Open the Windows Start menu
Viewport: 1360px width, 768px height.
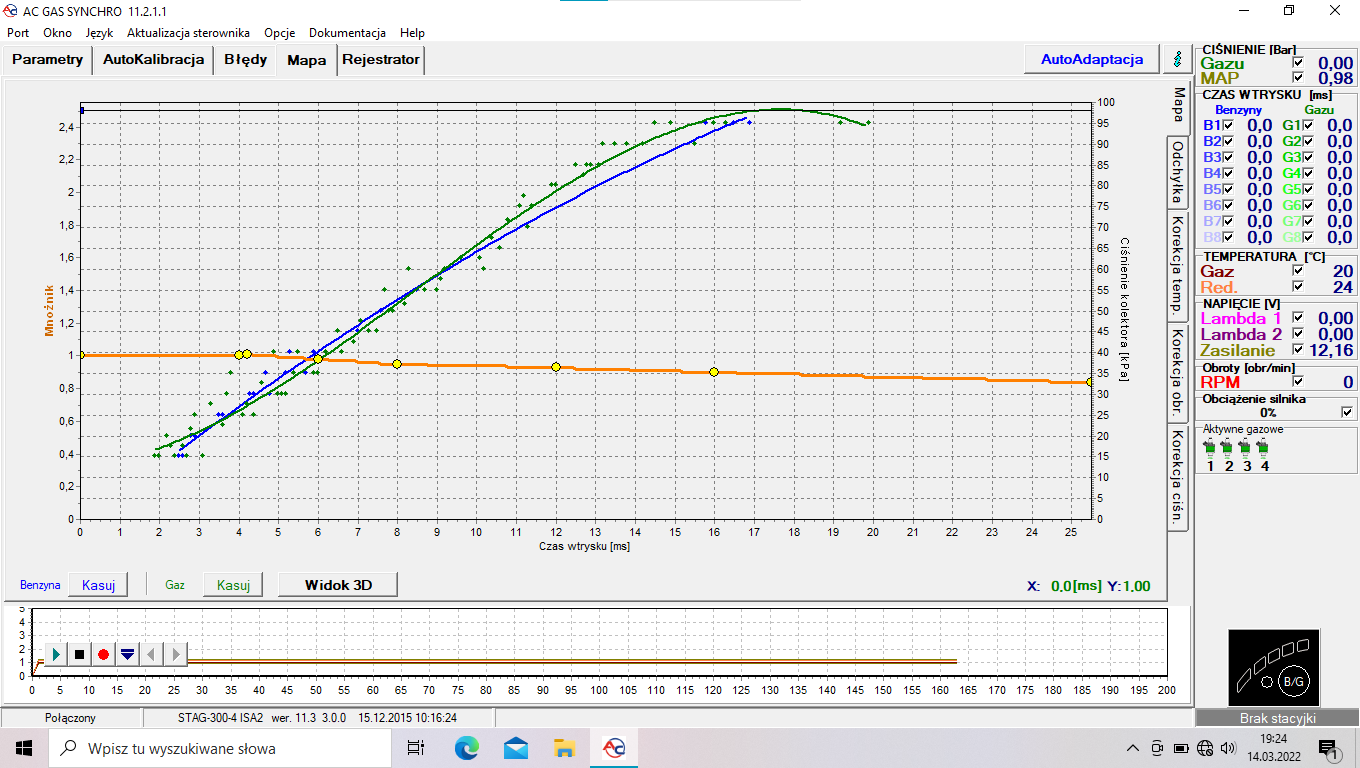[24, 748]
